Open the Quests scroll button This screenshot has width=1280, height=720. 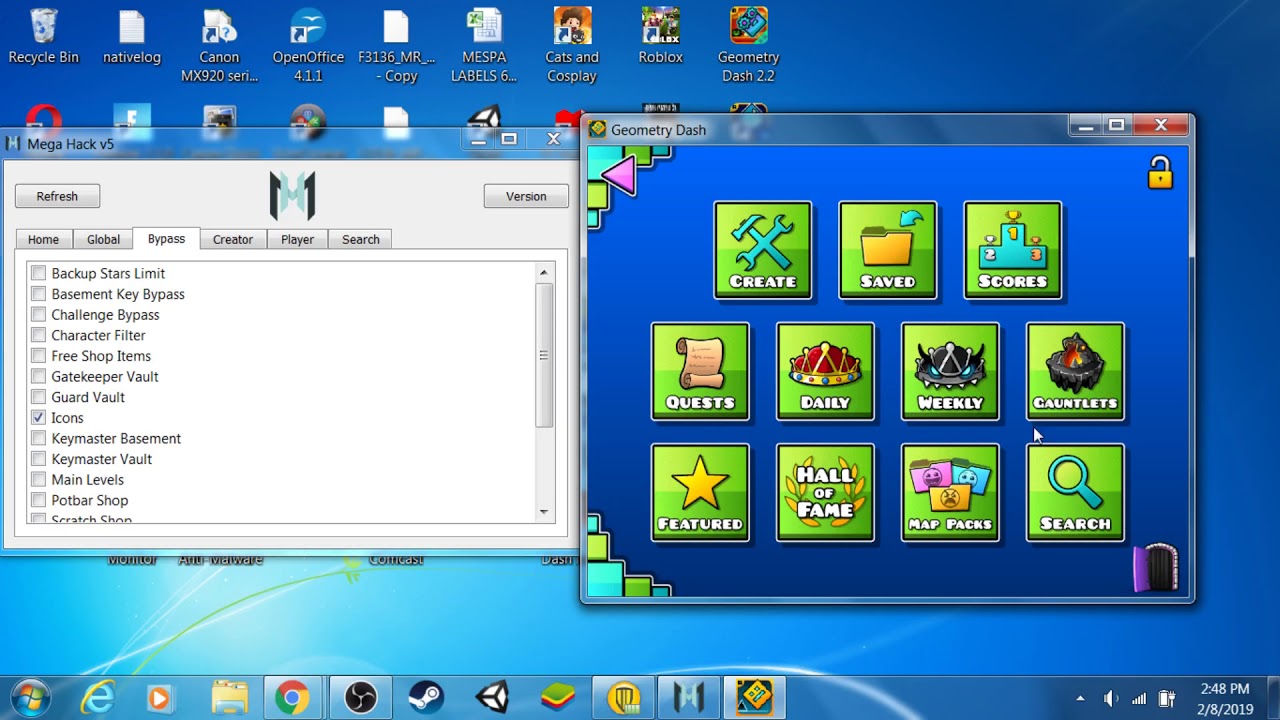pos(700,371)
